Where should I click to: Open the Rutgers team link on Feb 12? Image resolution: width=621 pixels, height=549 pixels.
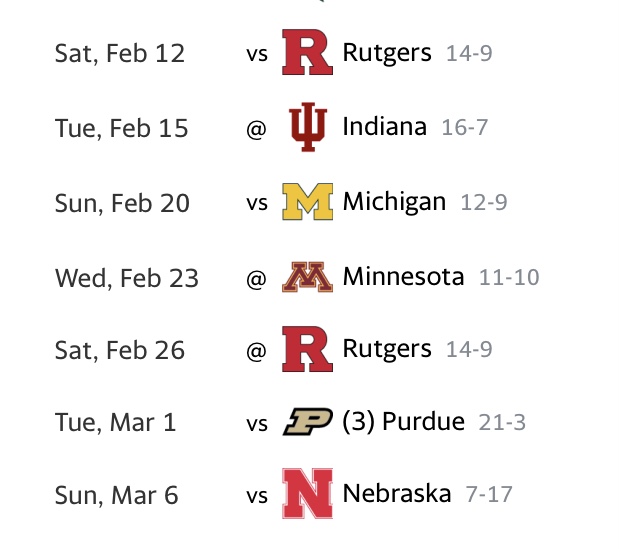[387, 52]
